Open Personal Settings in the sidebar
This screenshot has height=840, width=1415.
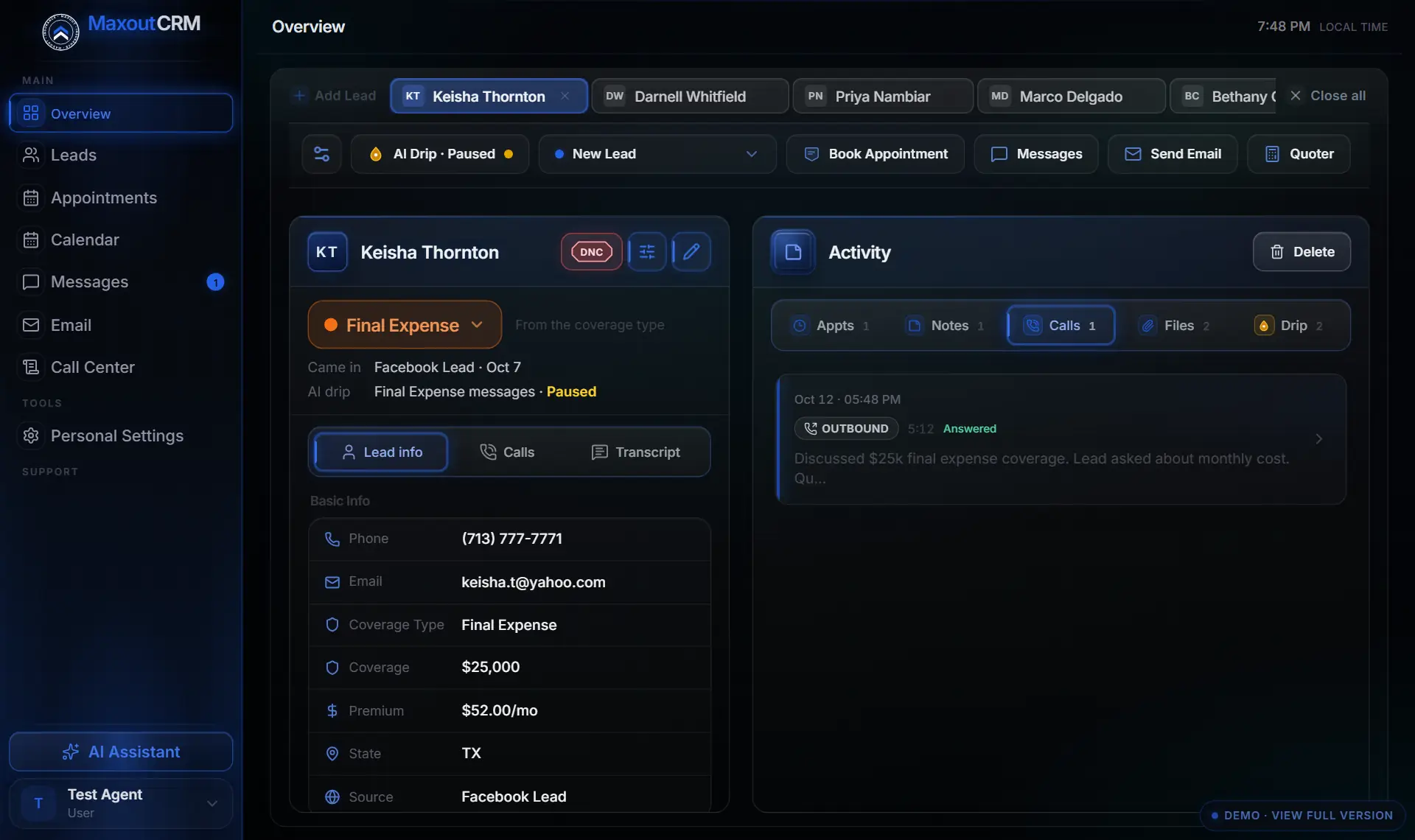(x=121, y=435)
